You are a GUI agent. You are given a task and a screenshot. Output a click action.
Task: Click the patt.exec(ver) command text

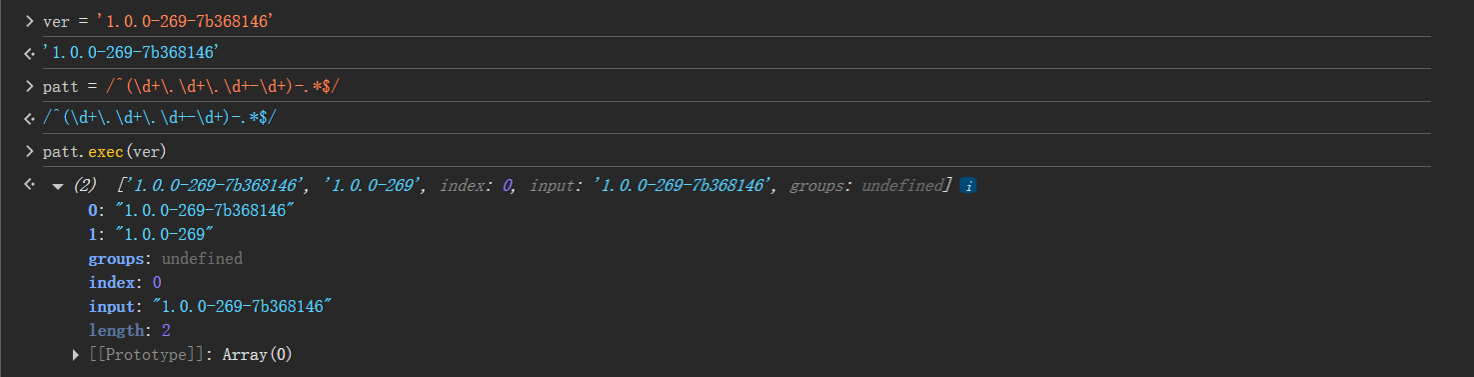point(104,152)
